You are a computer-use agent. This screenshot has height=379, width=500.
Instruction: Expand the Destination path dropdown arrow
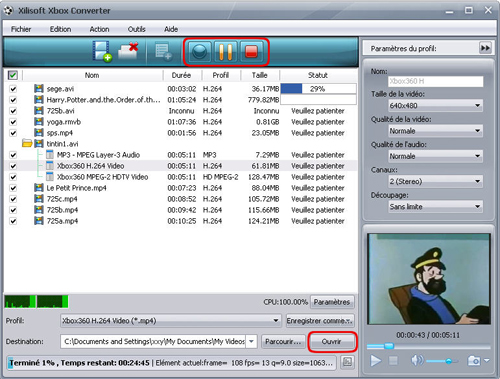(x=251, y=341)
